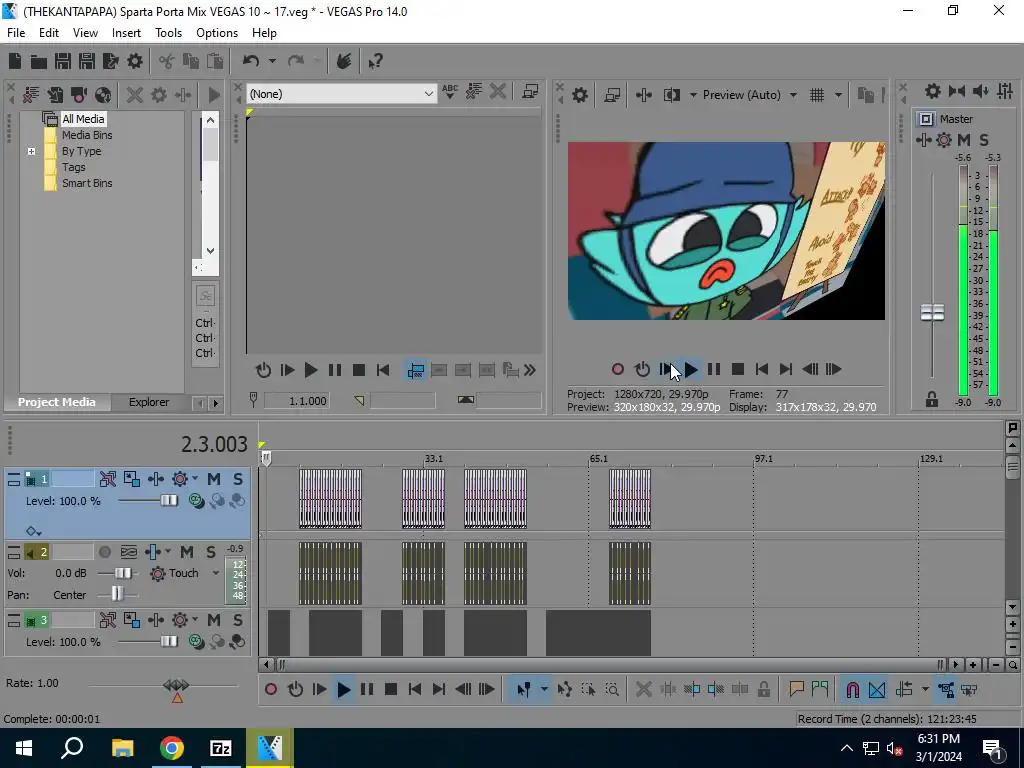The width and height of the screenshot is (1024, 768).
Task: Click Render As icon in main toolbar
Action: pyautogui.click(x=111, y=61)
